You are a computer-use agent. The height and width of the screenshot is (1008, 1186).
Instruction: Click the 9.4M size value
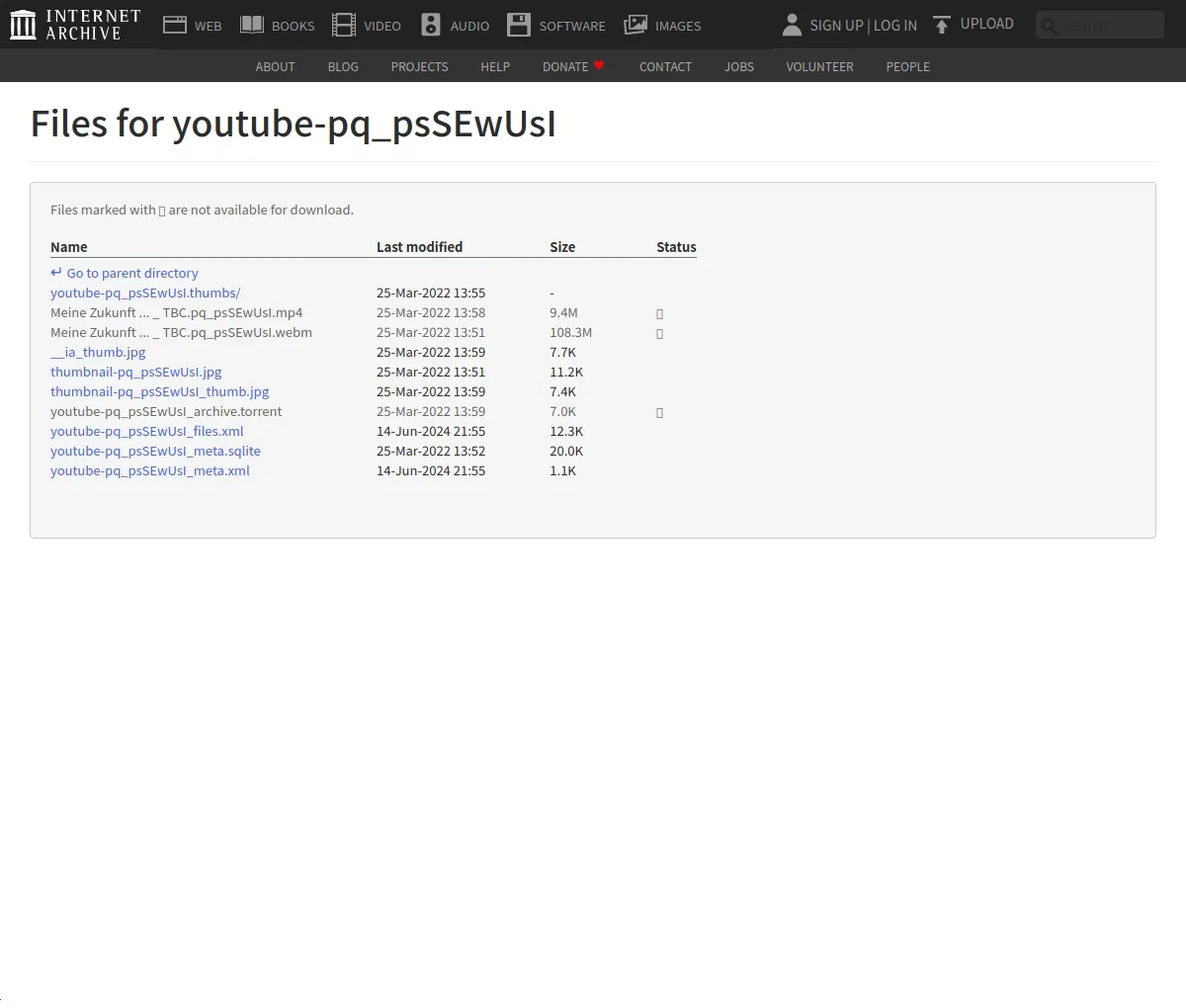pos(563,312)
